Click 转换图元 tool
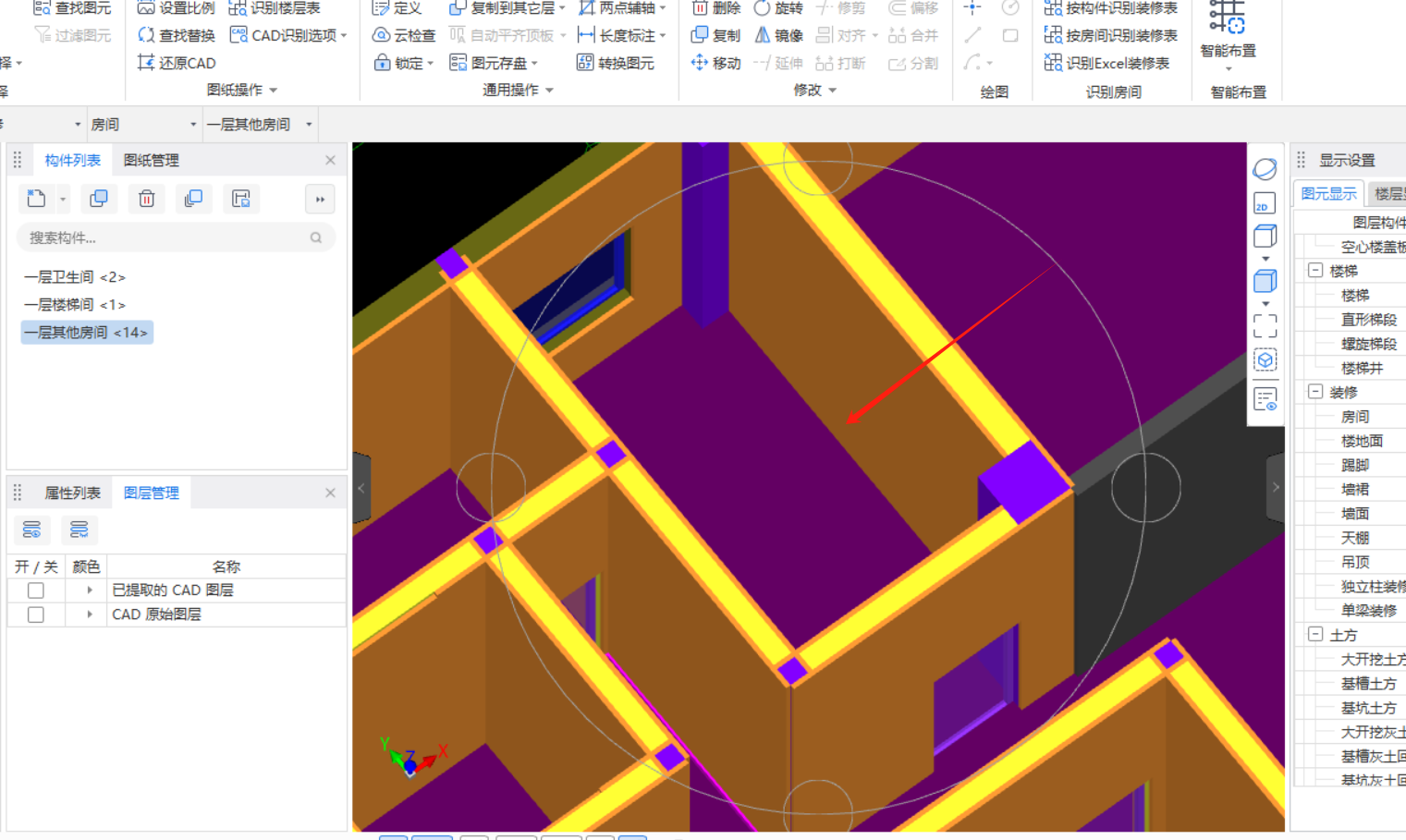 click(x=616, y=63)
